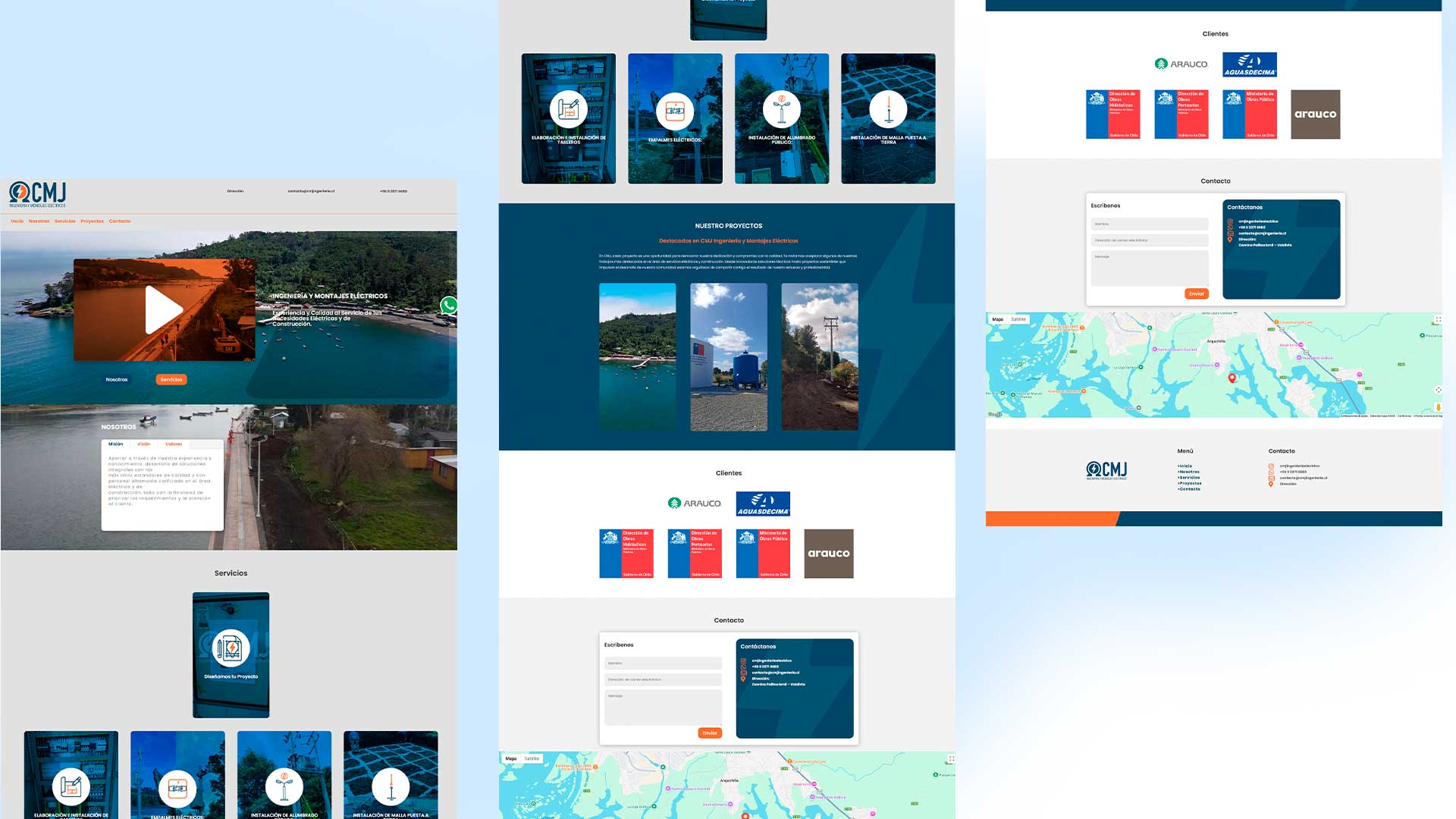The image size is (1456, 819).
Task: Open the floating WhatsApp chat icon
Action: click(449, 306)
